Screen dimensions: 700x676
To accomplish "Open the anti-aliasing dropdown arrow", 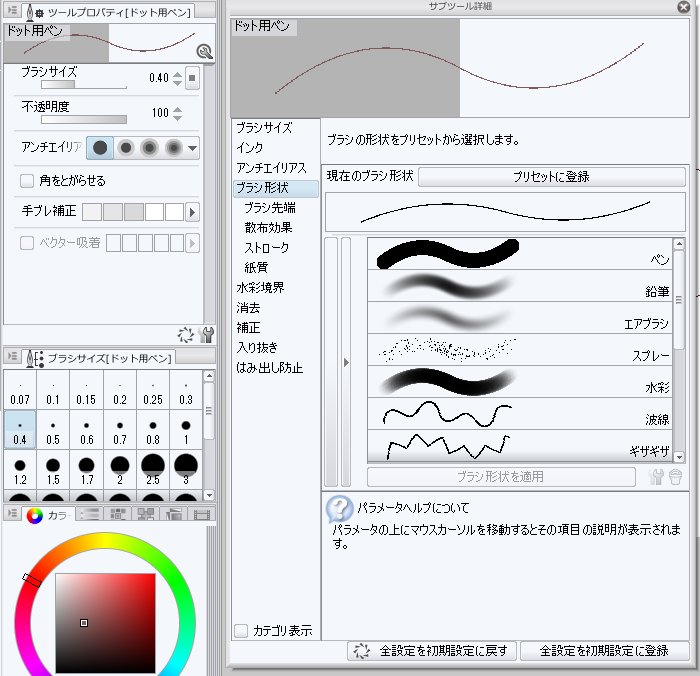I will [x=193, y=148].
